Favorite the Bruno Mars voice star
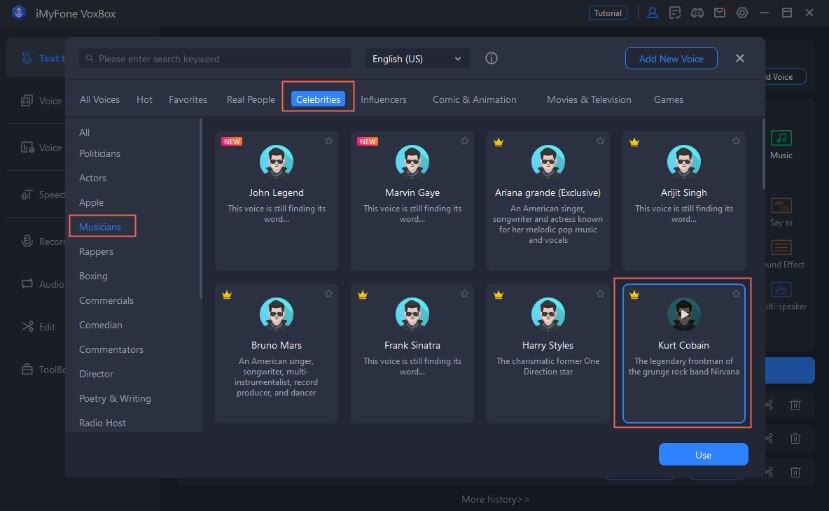Screen dimensions: 829x511 coord(329,293)
